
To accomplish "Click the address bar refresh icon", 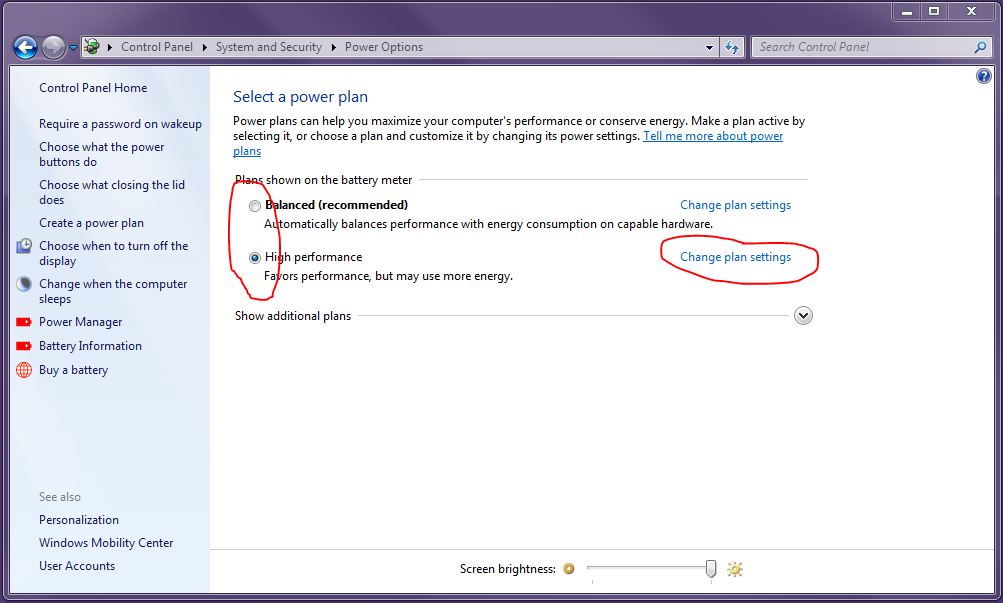I will 732,47.
